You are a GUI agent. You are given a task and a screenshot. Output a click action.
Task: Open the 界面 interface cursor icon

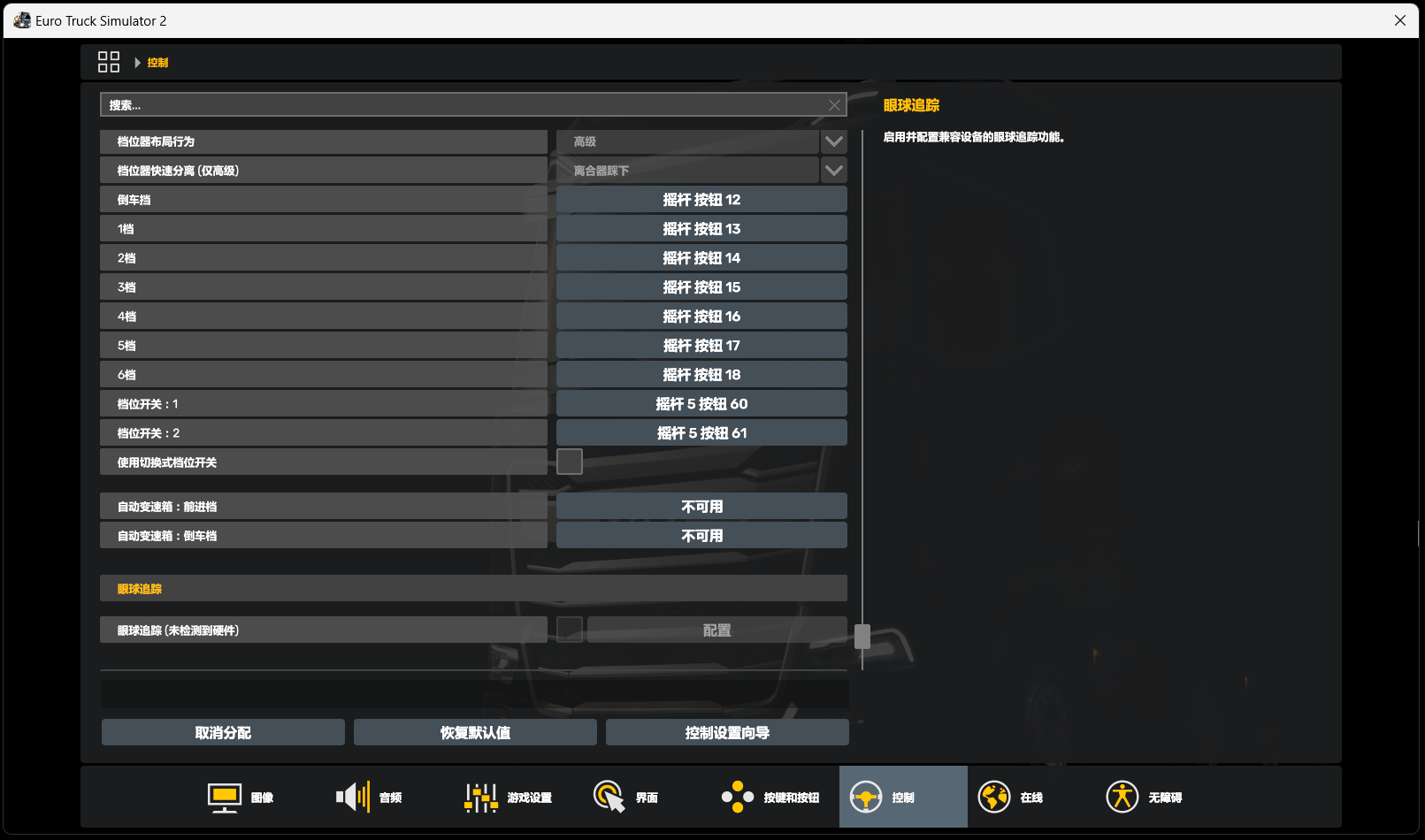pyautogui.click(x=609, y=797)
